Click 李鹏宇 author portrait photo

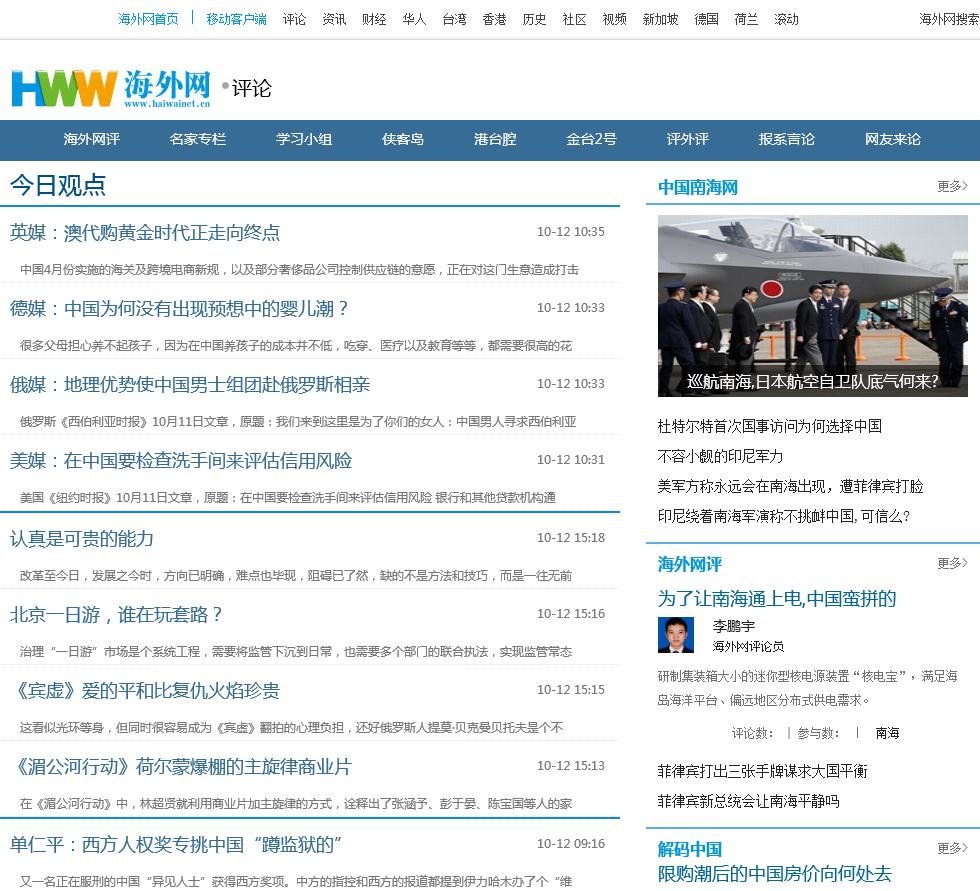(x=676, y=635)
